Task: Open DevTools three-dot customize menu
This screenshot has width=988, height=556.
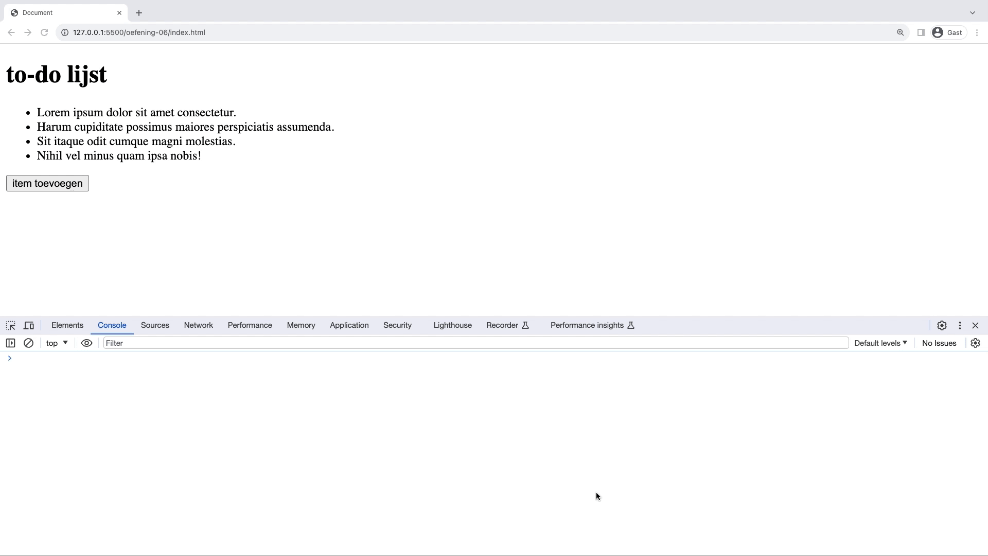Action: click(x=960, y=325)
